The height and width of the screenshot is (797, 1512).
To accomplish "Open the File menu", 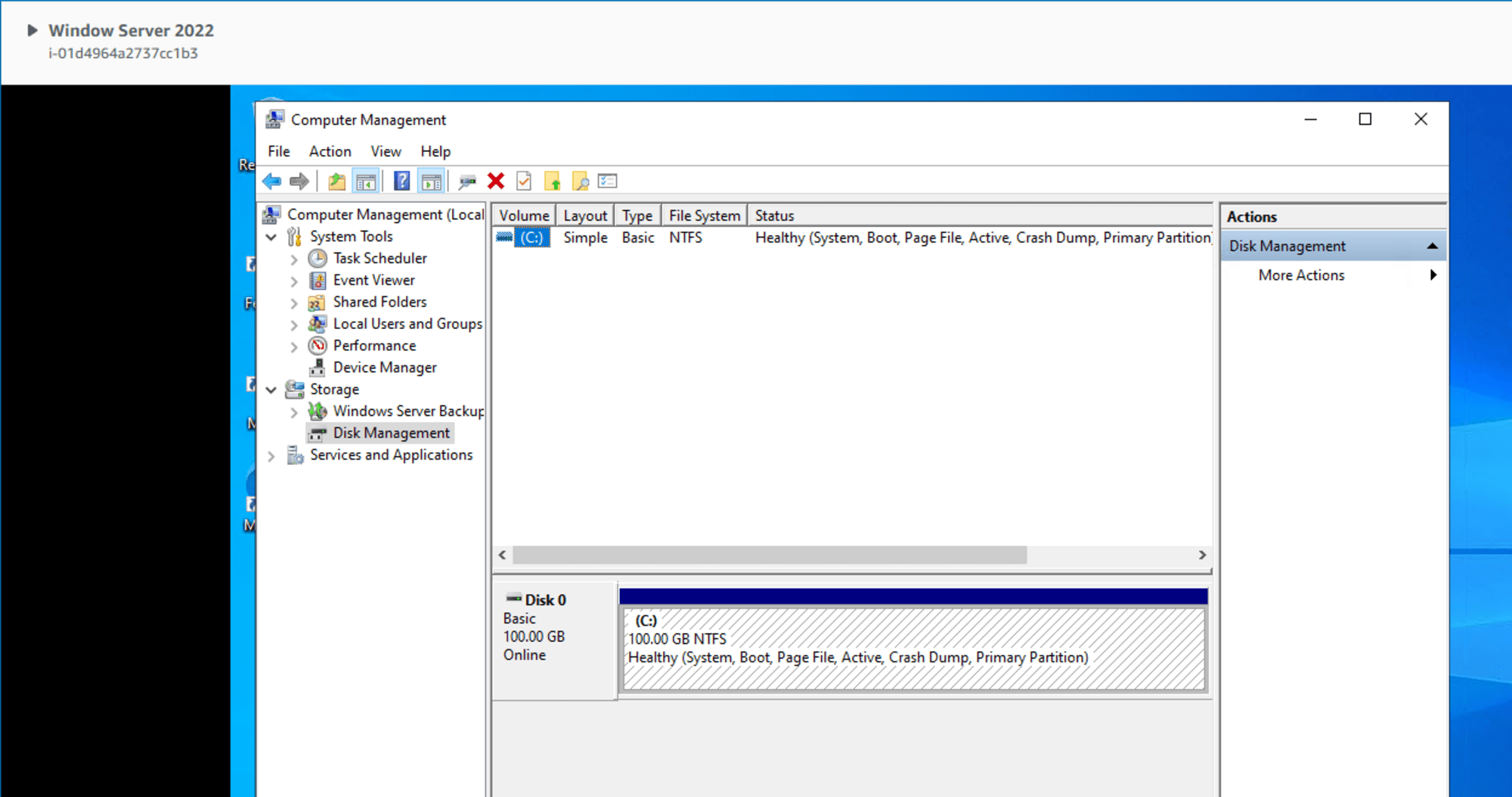I will (x=279, y=151).
